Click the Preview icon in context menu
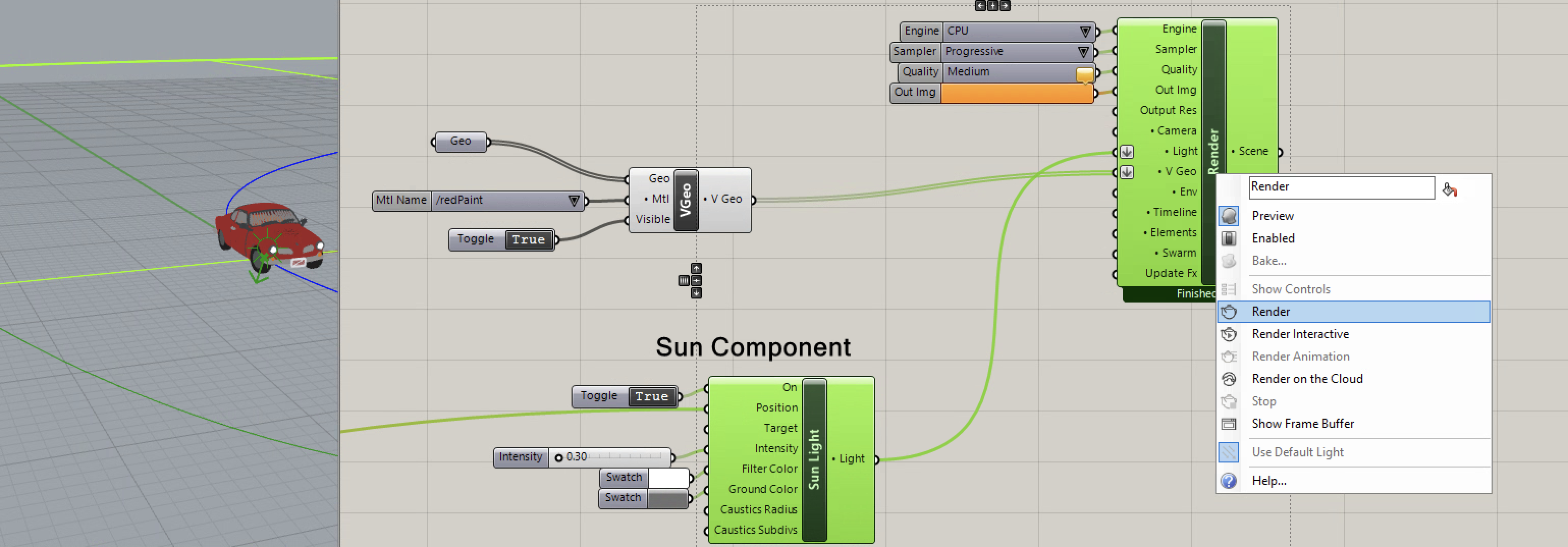The image size is (1568, 547). point(1228,216)
